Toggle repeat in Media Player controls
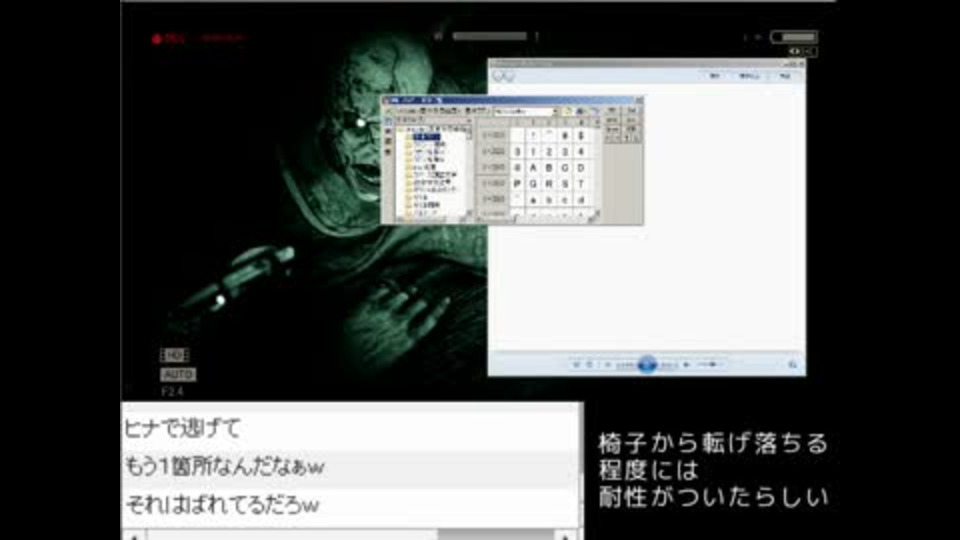Screen dimensions: 960x540 [590, 365]
